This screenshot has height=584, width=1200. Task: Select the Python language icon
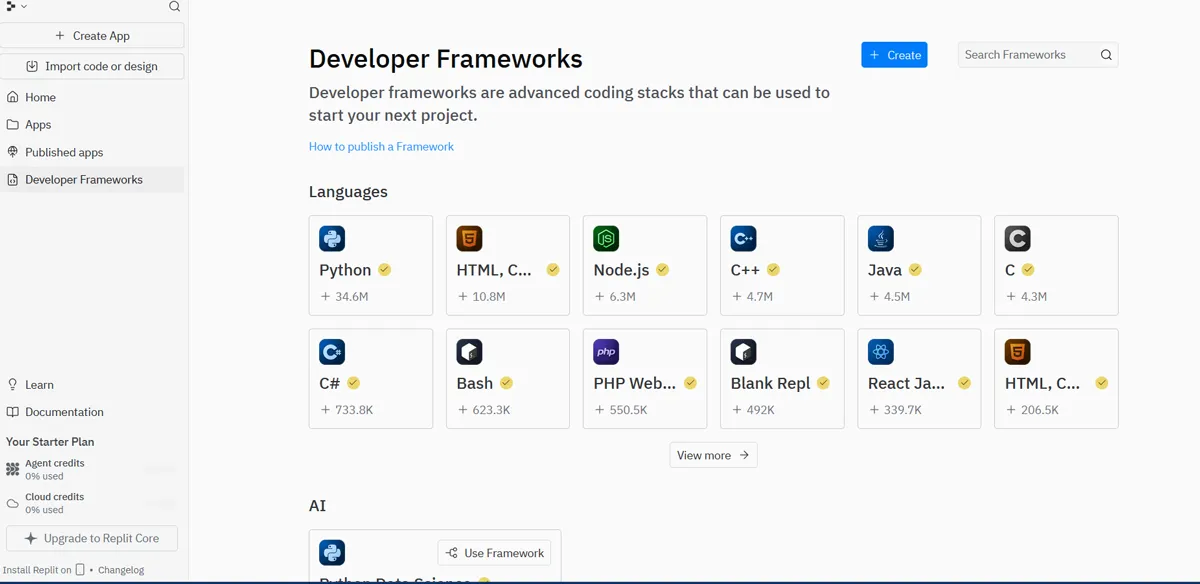click(x=331, y=238)
